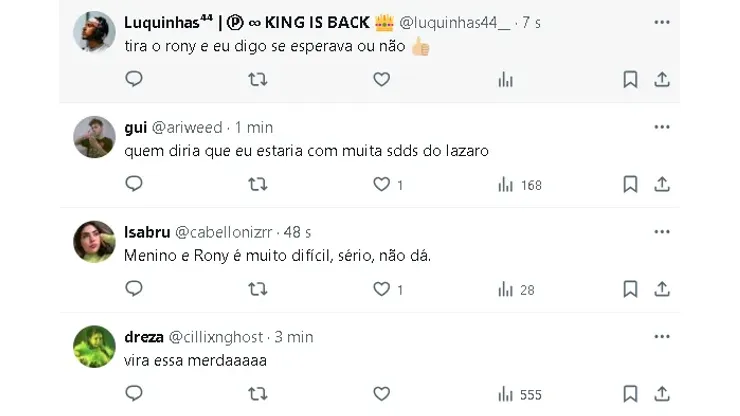Screen dimensions: 740x416
Task: Retweet Luquinhas44's post
Action: coord(257,79)
